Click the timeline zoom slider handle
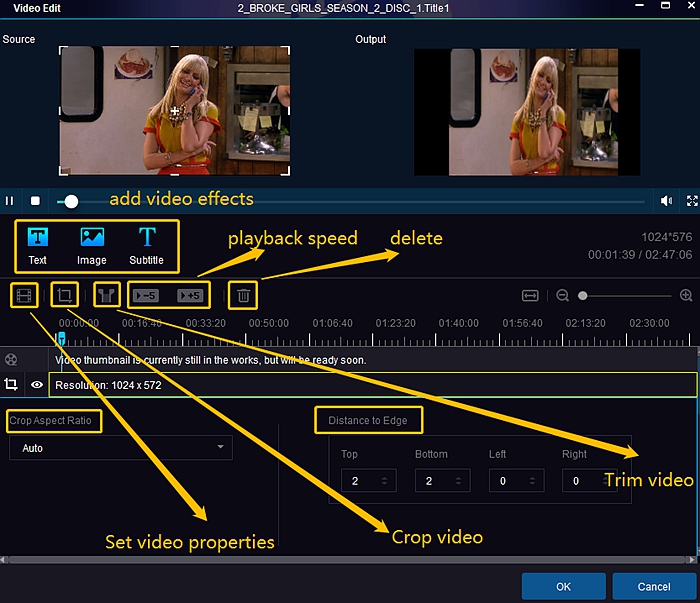The image size is (700, 603). (582, 295)
